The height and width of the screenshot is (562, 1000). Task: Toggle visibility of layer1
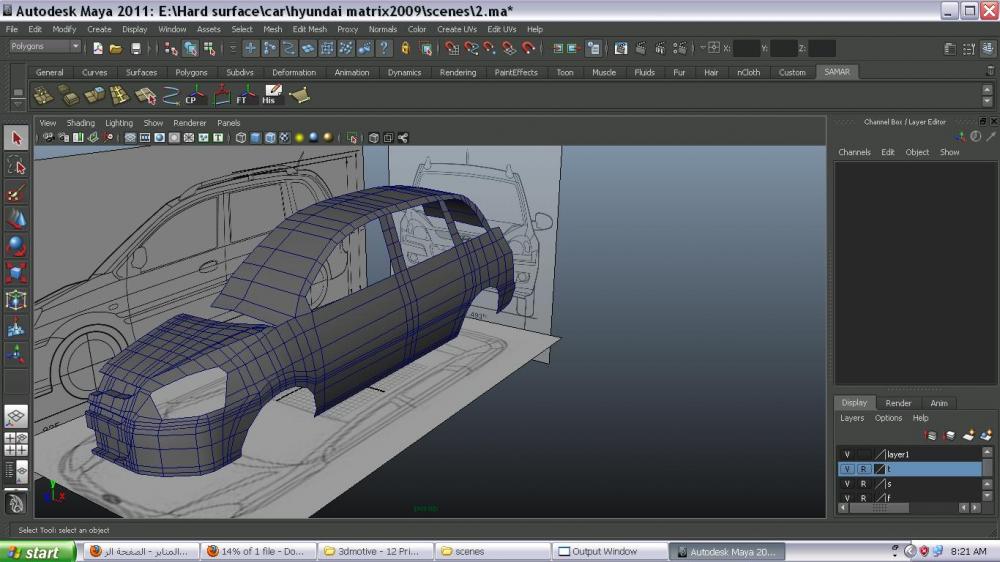click(x=847, y=454)
